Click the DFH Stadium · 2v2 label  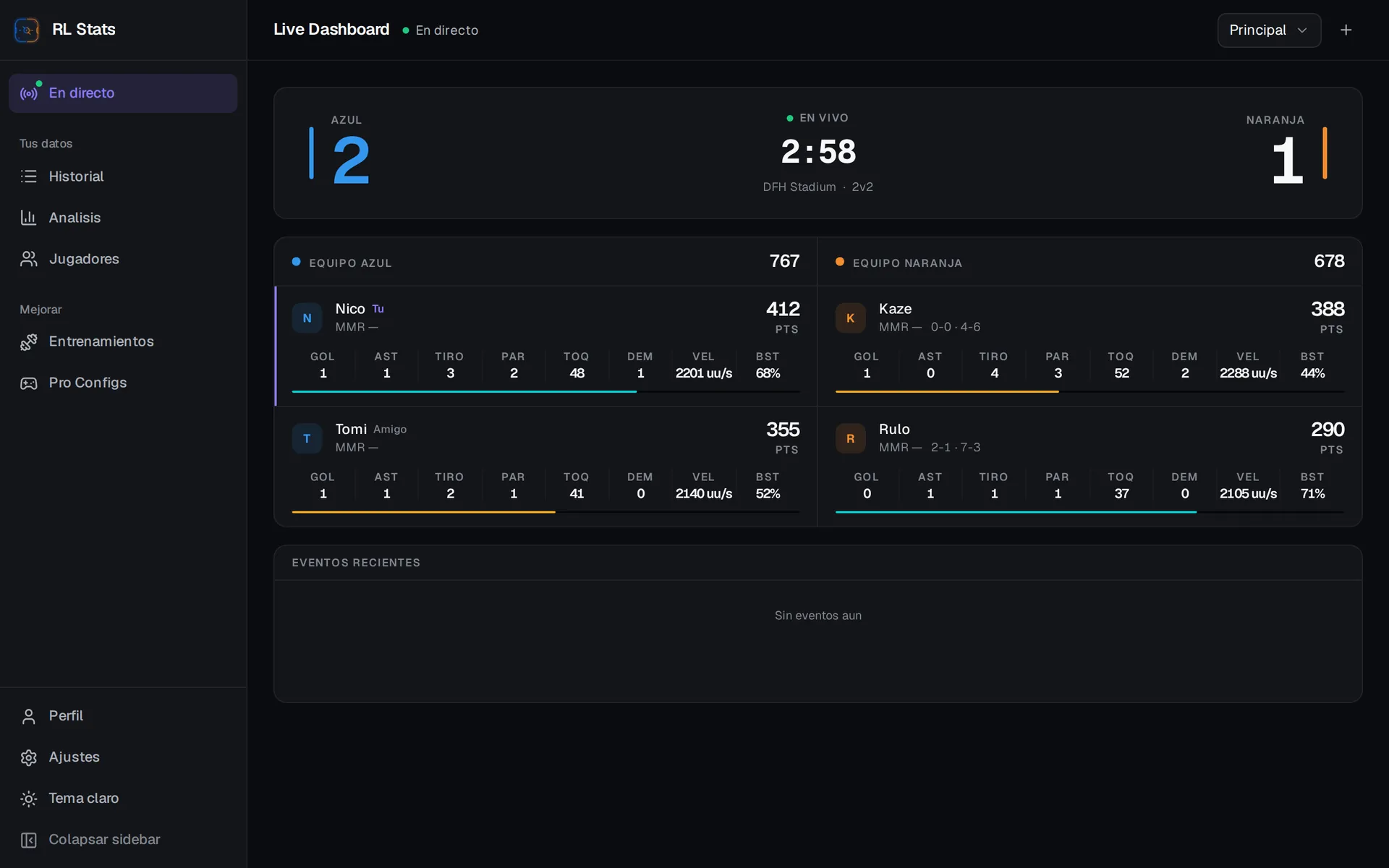pyautogui.click(x=818, y=187)
